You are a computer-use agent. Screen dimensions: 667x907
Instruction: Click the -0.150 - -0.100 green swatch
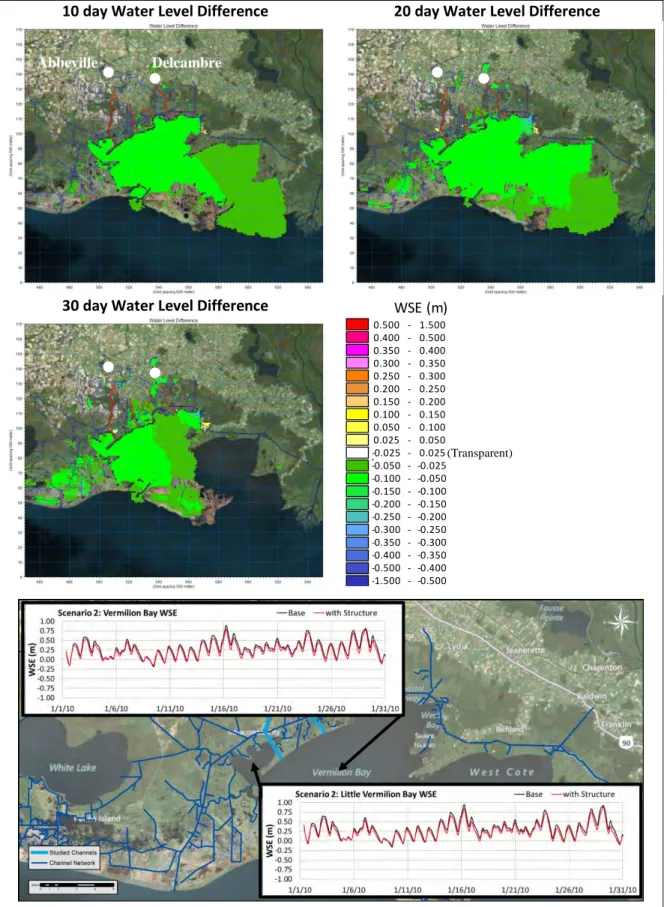[x=358, y=491]
